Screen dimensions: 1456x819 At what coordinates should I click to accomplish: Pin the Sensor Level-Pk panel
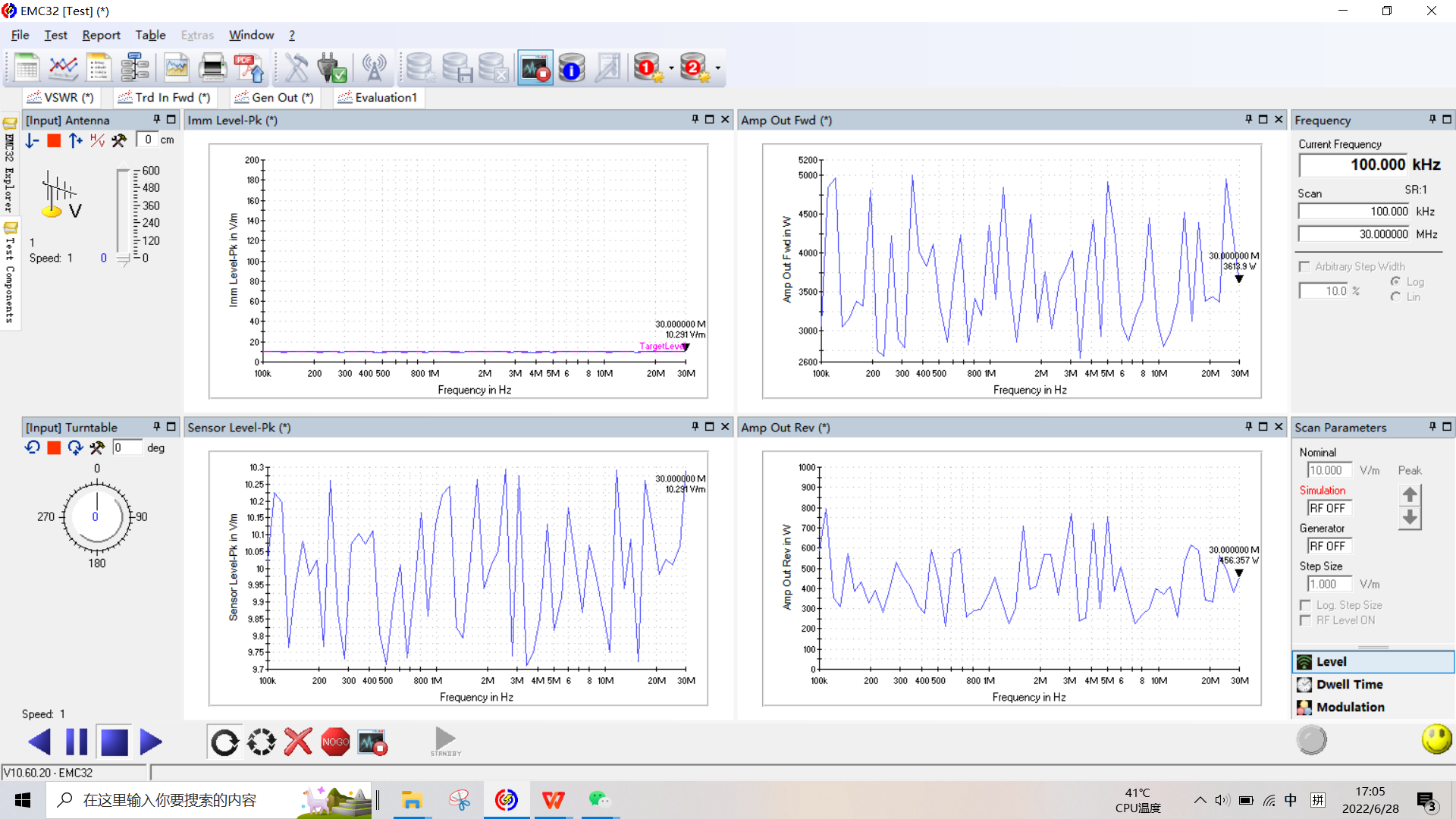[x=695, y=426]
